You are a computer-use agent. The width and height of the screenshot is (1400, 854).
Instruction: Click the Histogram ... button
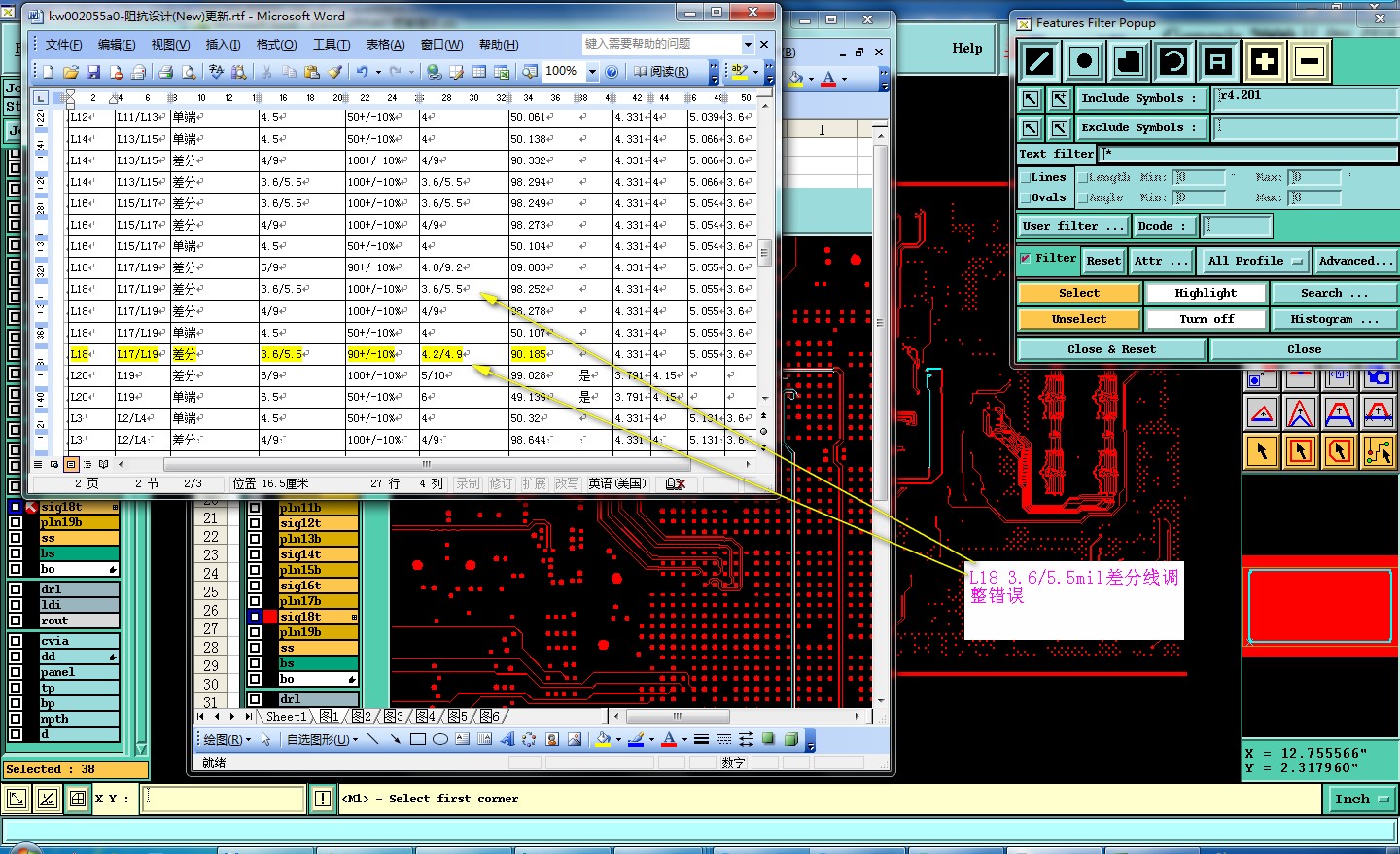[x=1334, y=319]
